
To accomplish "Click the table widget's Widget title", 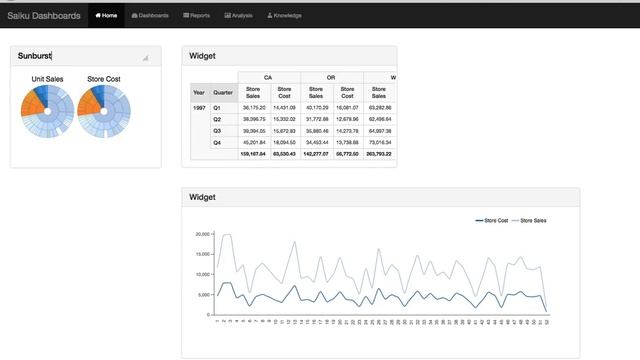I will [202, 56].
